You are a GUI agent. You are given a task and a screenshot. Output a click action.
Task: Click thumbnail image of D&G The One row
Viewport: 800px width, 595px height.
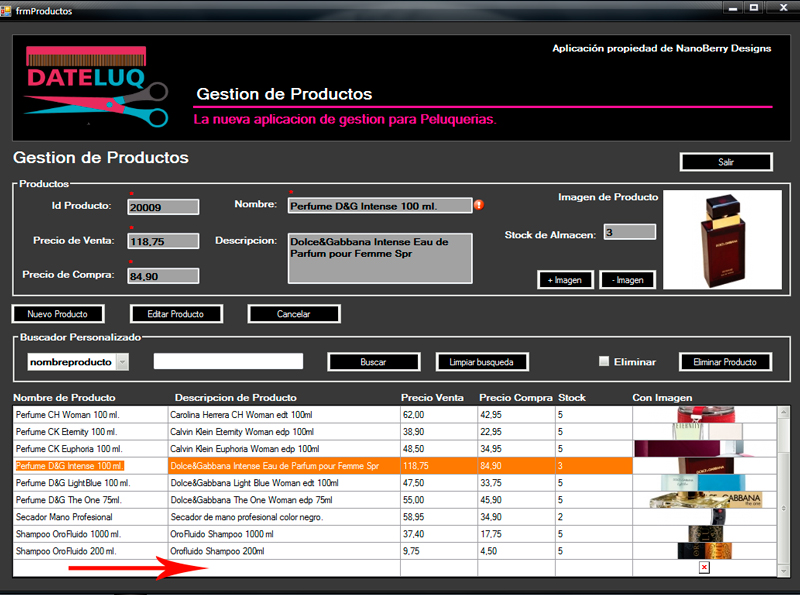(706, 500)
